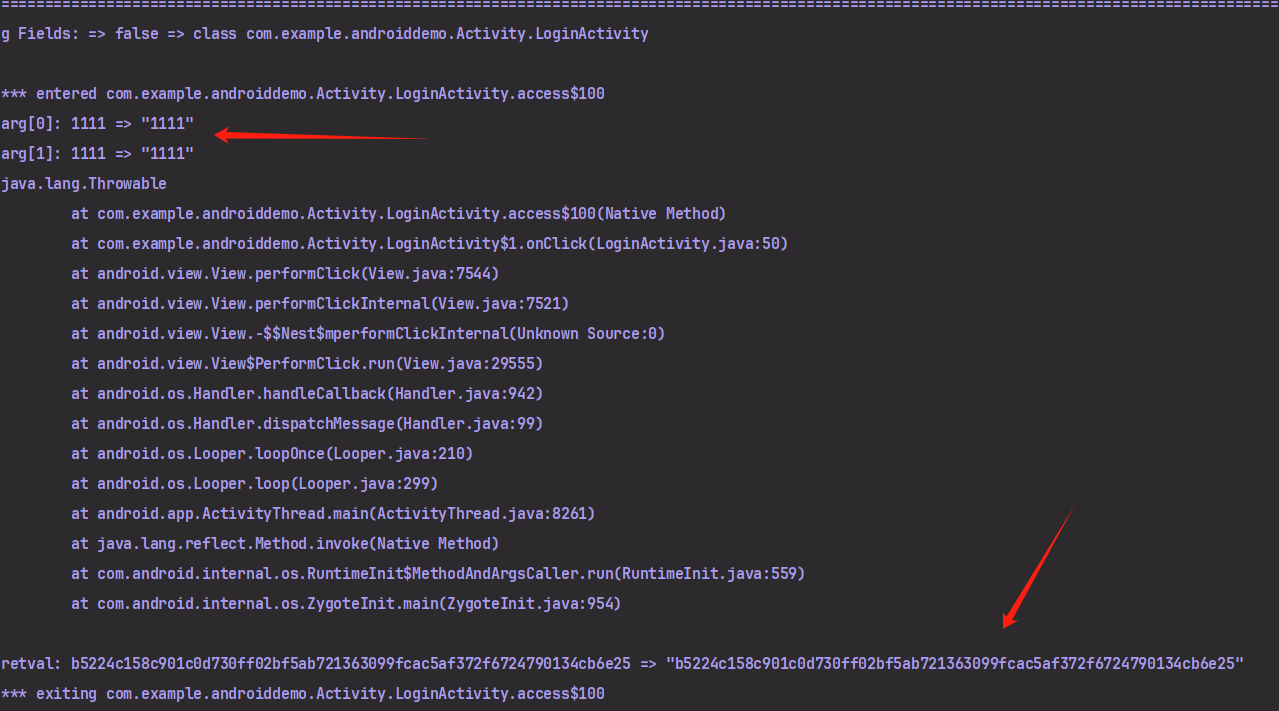Viewport: 1279px width, 711px height.
Task: Click the "*** entered" access$100 log line
Action: (303, 94)
